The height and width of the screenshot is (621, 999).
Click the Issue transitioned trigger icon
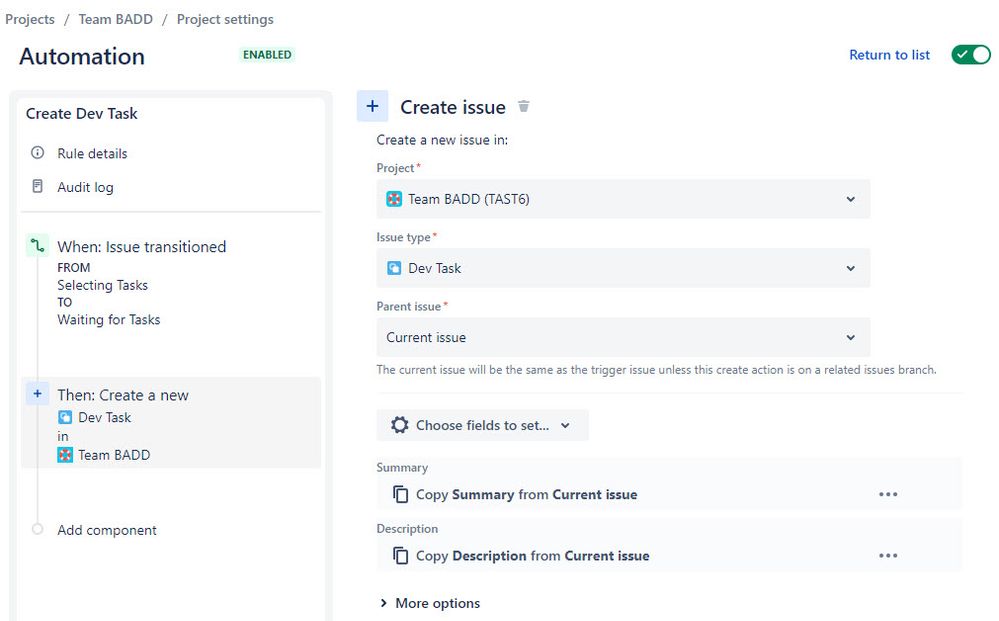click(38, 246)
